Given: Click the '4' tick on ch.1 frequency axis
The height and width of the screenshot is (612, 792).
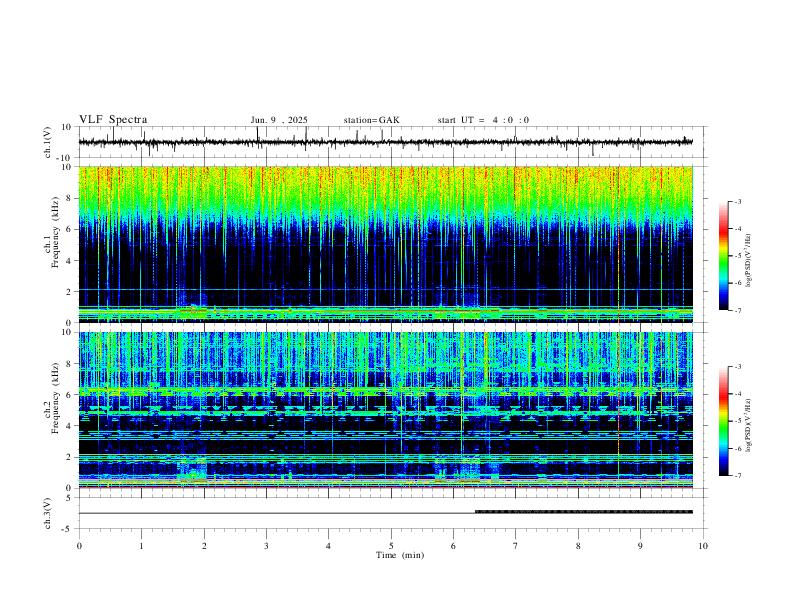Looking at the screenshot, I should pos(69,261).
